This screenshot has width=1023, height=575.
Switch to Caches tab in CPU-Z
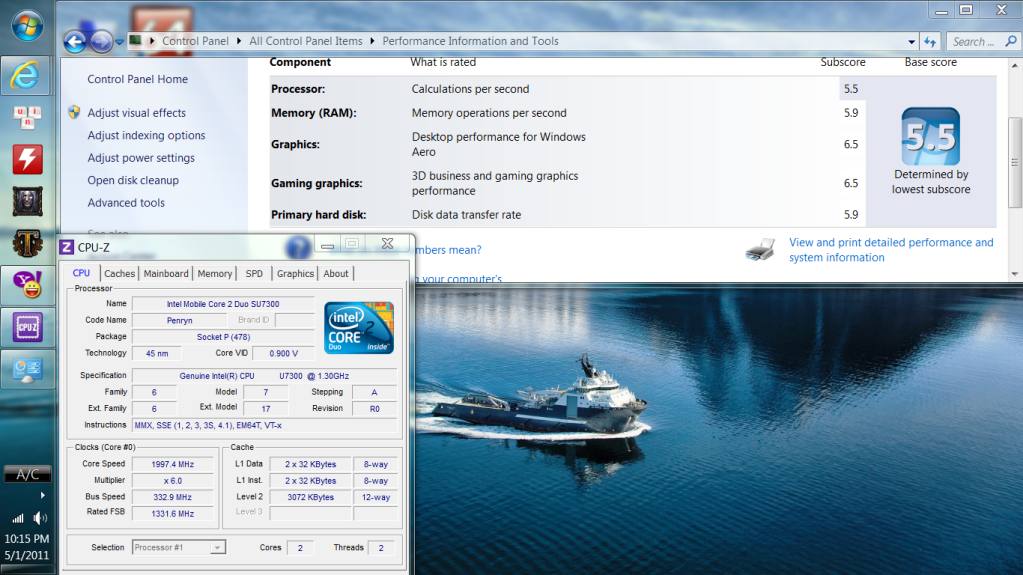click(119, 273)
